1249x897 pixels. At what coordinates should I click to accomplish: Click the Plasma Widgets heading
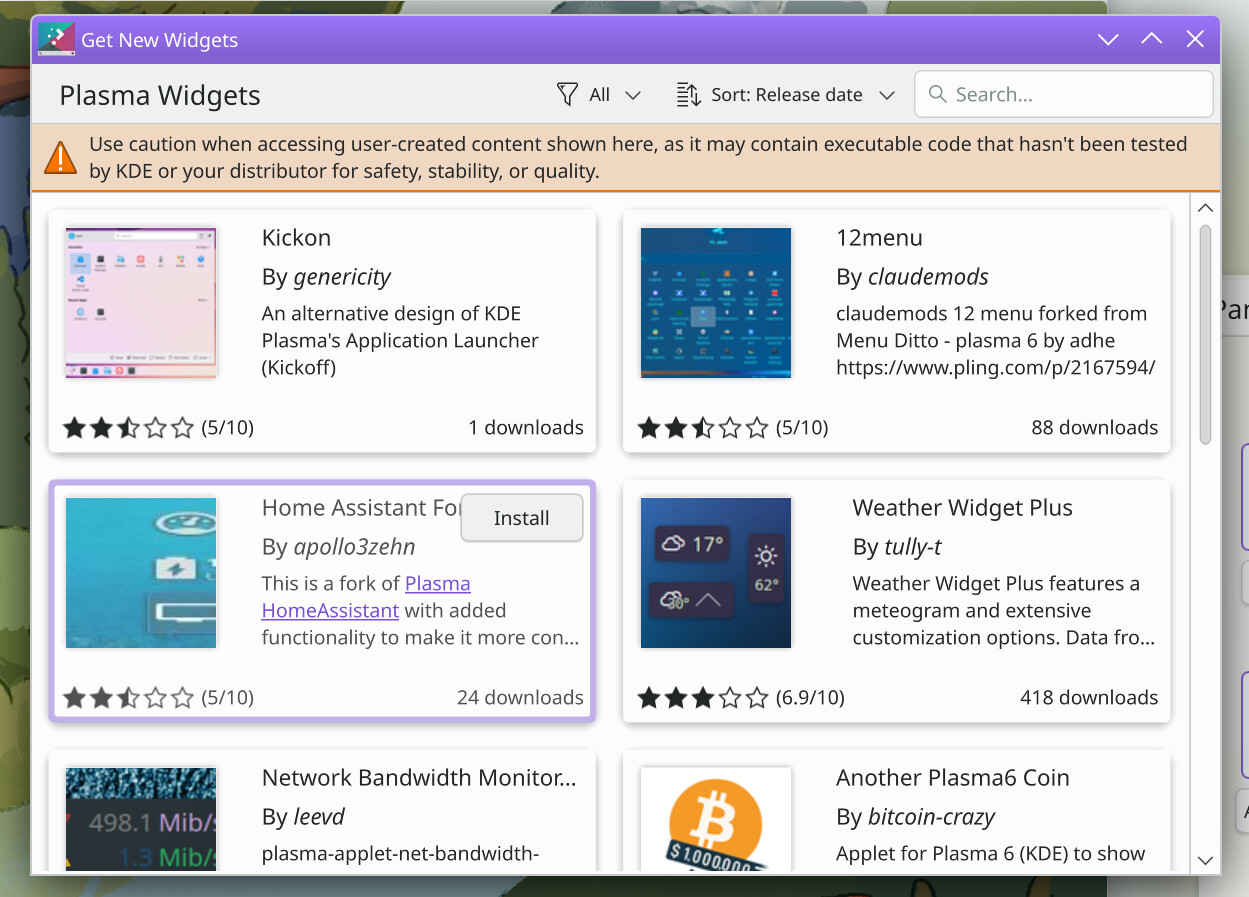[x=160, y=96]
